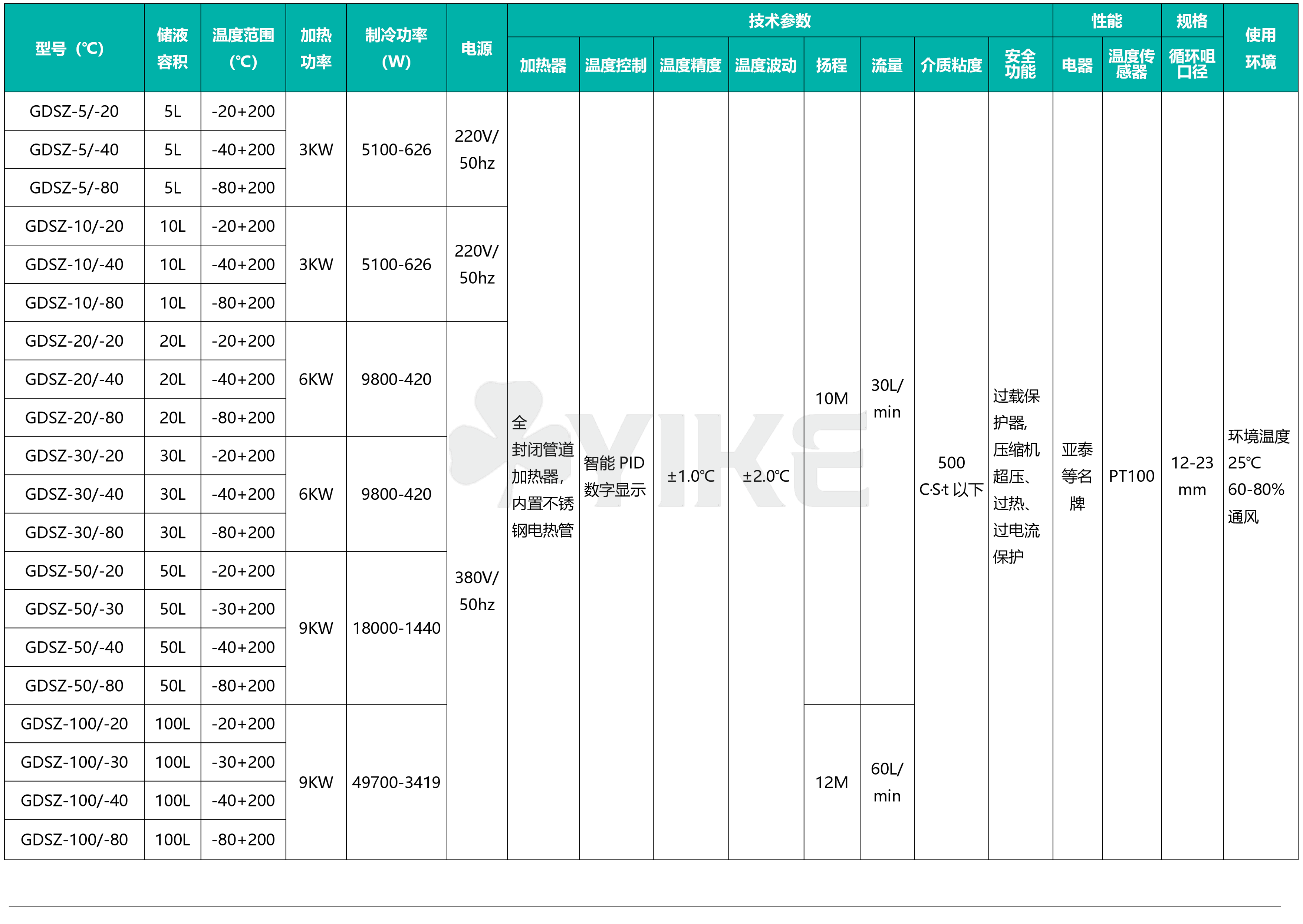
Task: Click the 18000-1440 cooling power cell
Action: 396,628
